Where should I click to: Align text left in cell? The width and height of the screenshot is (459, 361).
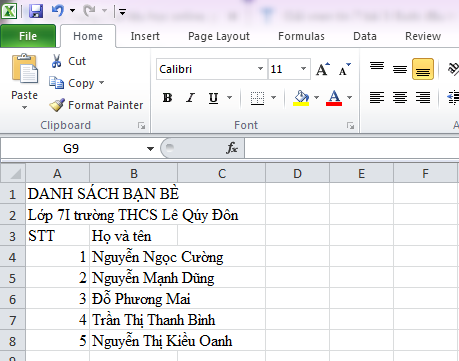coord(377,98)
